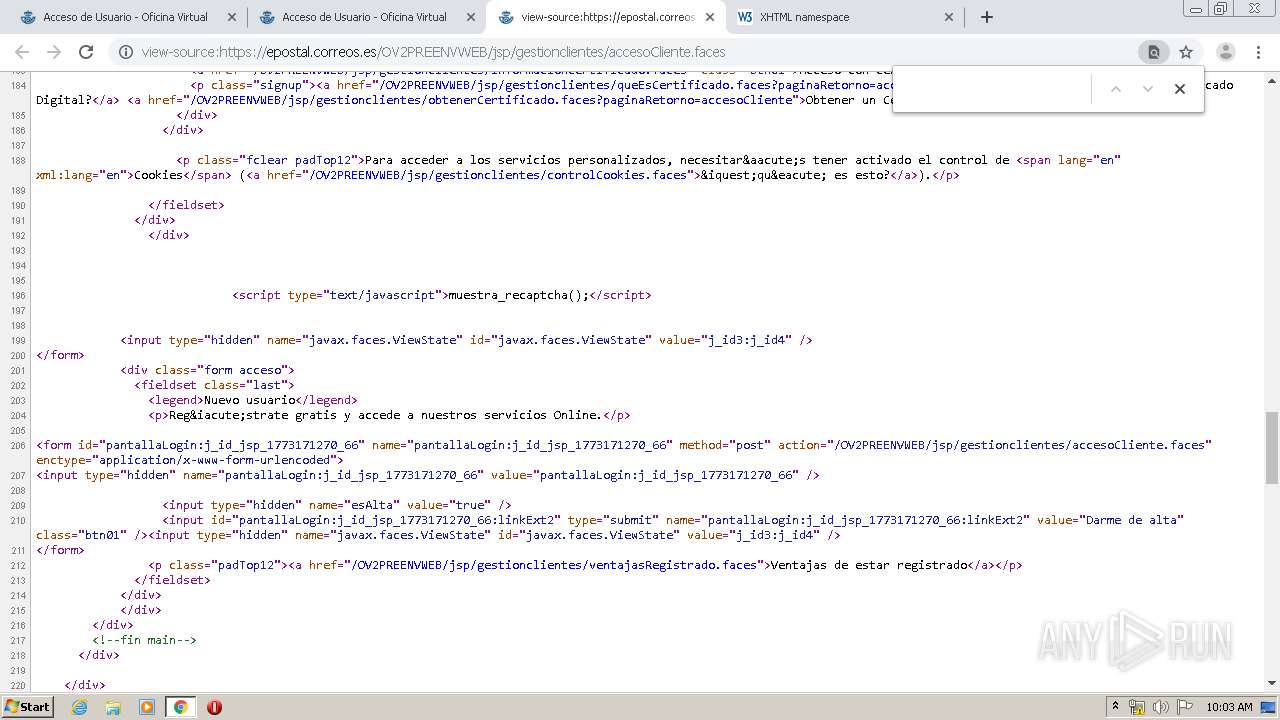This screenshot has width=1280, height=720.
Task: Close the XHTML namespace tab
Action: [949, 17]
